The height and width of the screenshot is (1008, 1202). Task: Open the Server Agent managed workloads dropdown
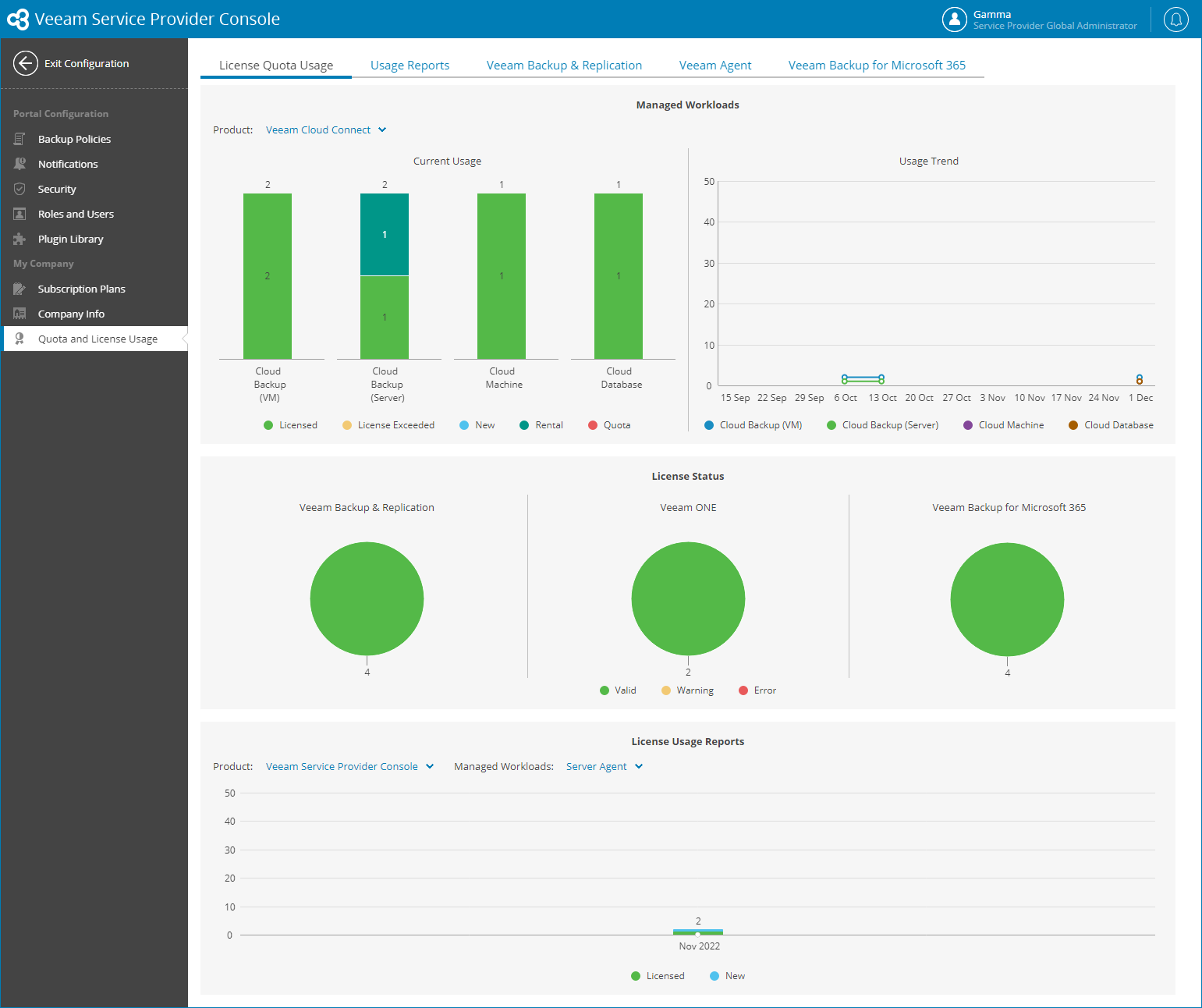(605, 767)
